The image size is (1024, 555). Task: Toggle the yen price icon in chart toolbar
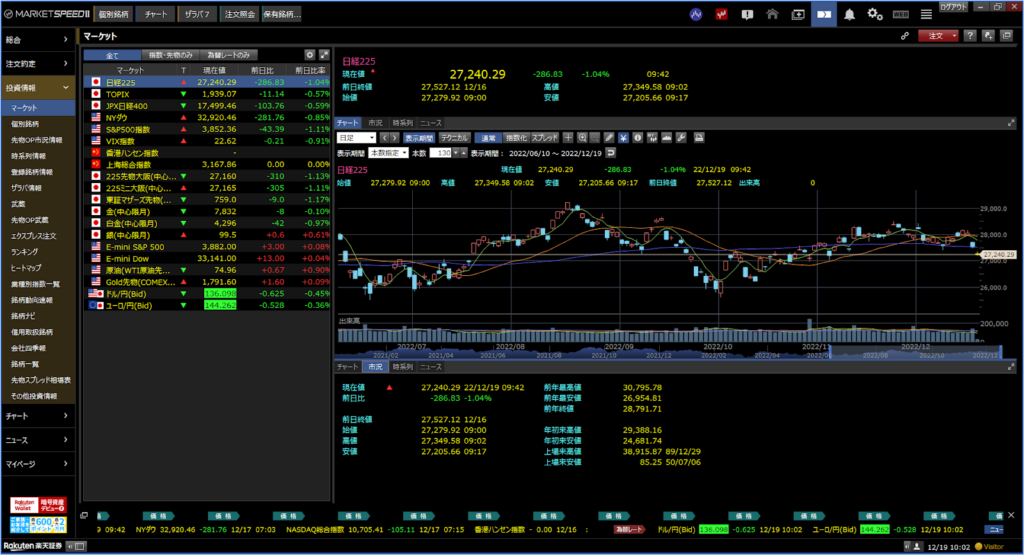click(x=623, y=138)
